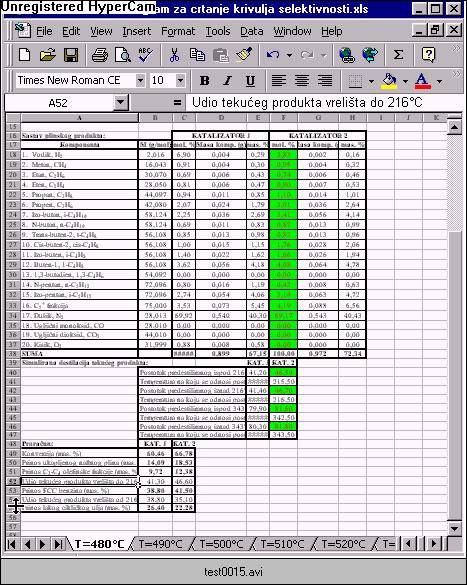Screen dimensions: 467x585
Task: Jump to the first sheet tab button
Action: click(x=12, y=544)
